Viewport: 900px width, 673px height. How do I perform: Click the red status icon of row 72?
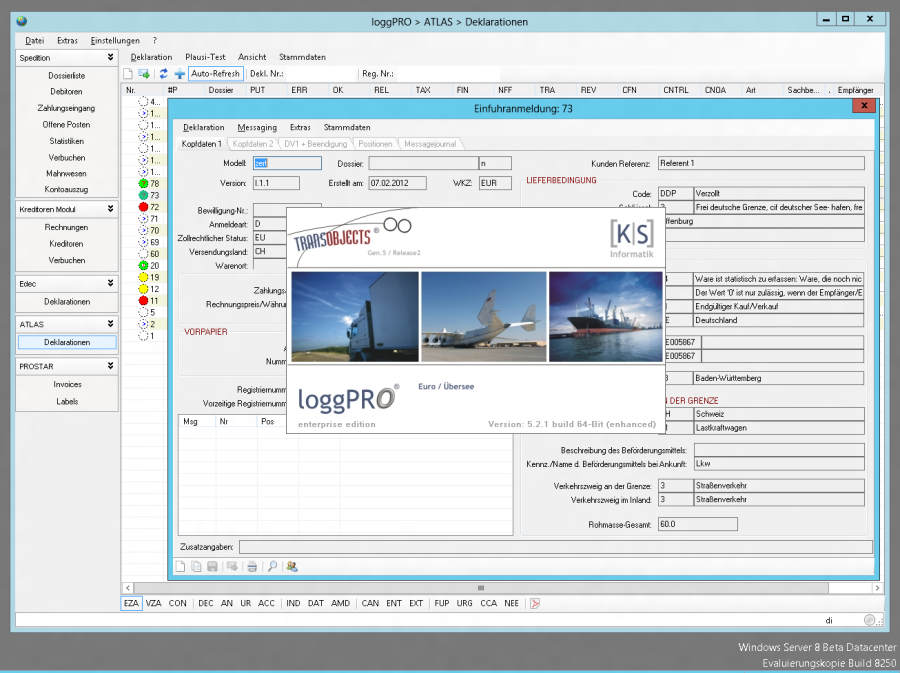[x=143, y=207]
